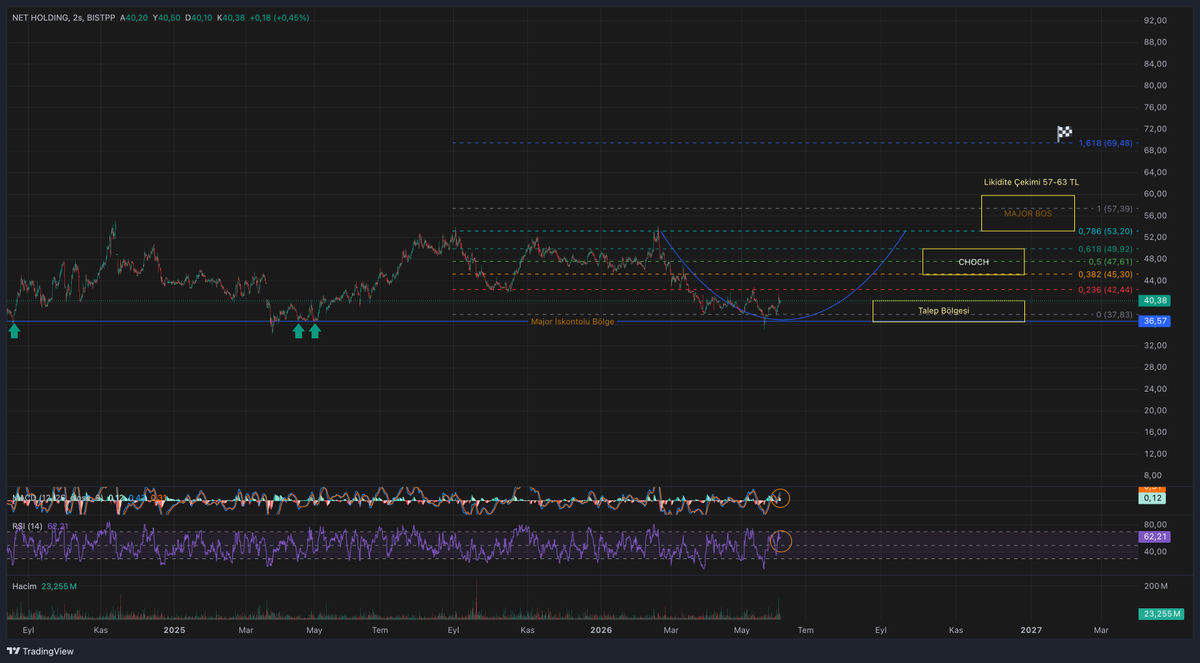Click the 2025 label on the time axis
Screen dimensions: 1200x663
click(175, 631)
